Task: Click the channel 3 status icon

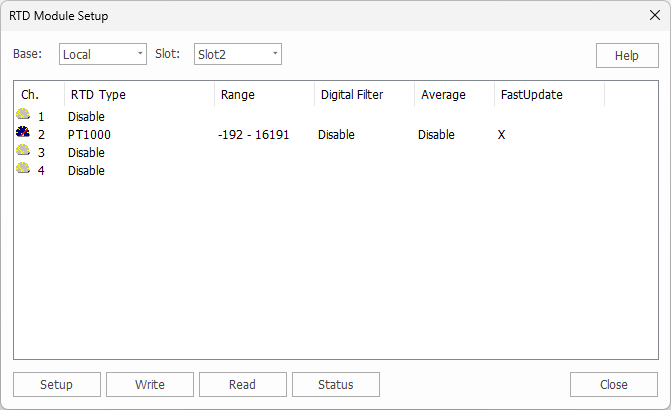Action: 23,152
